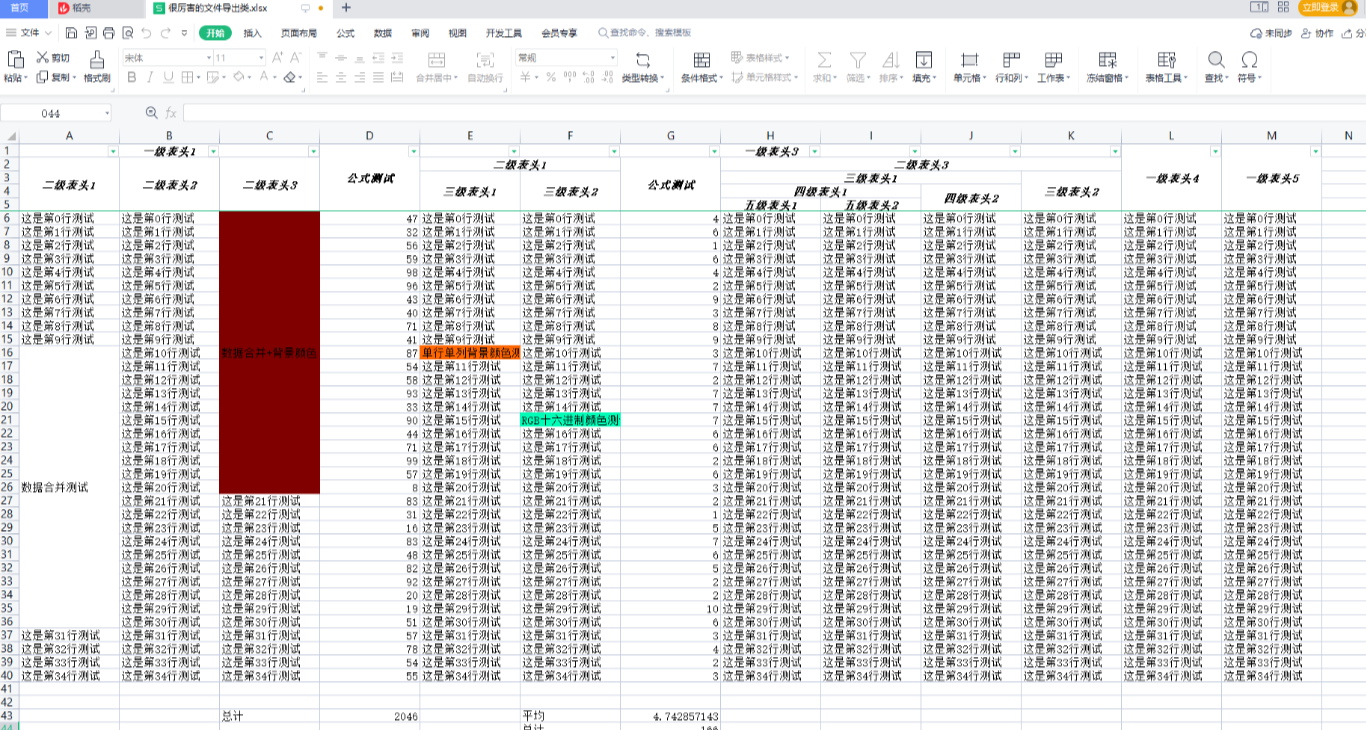1366x730 pixels.
Task: Toggle top vertical alignment
Action: (x=323, y=58)
